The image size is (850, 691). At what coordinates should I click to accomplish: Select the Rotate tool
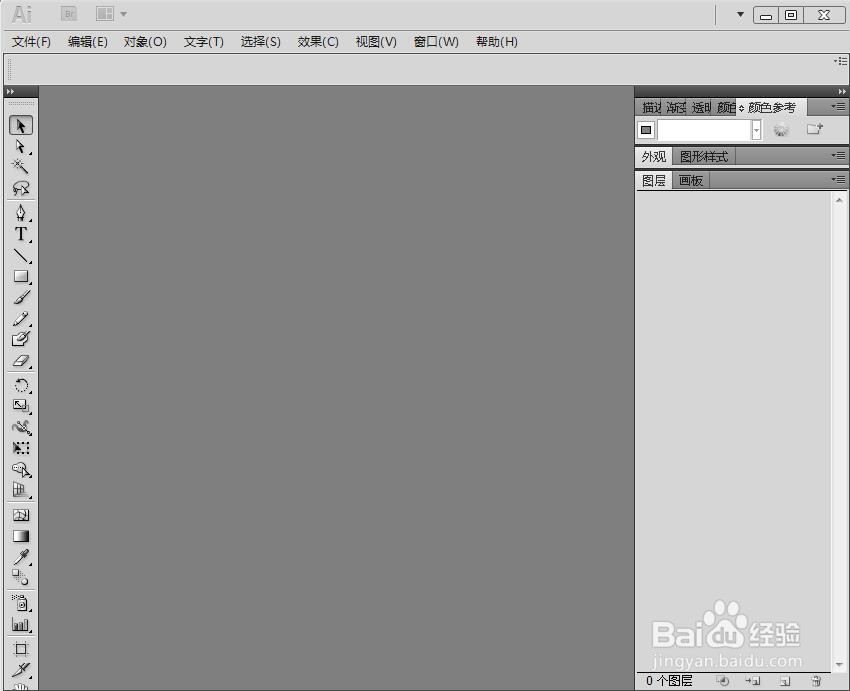[x=21, y=385]
